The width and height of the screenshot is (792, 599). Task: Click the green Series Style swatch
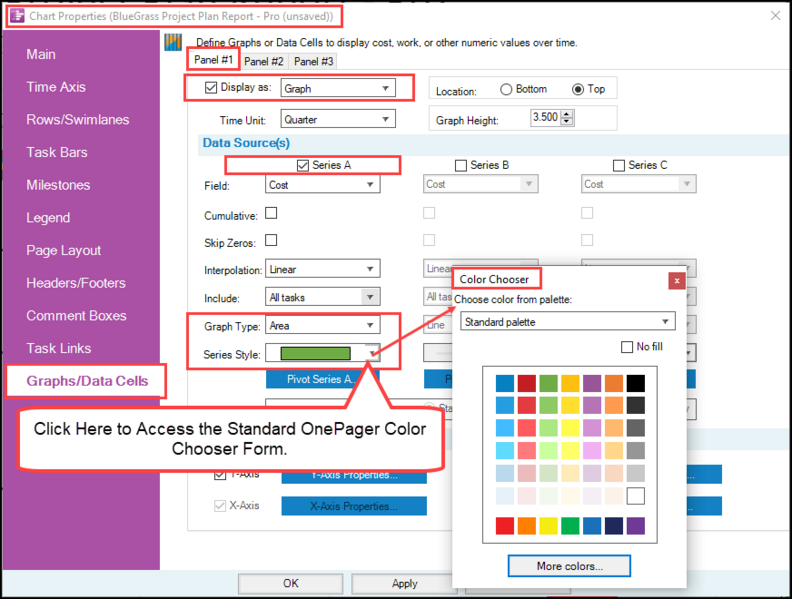click(316, 354)
